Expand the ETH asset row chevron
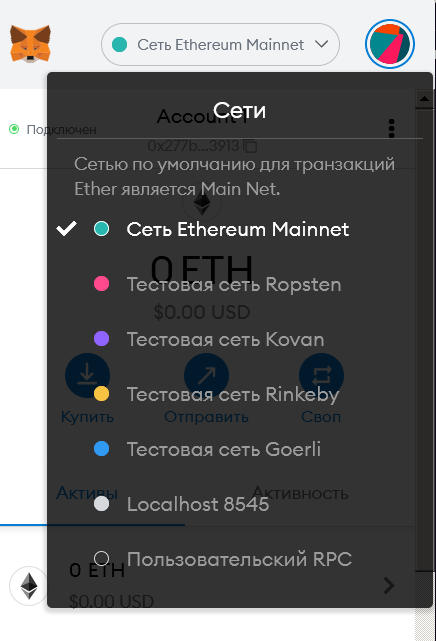 point(389,585)
